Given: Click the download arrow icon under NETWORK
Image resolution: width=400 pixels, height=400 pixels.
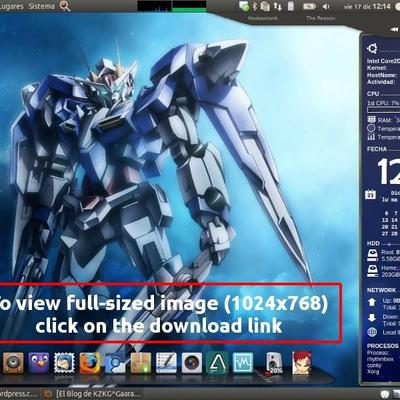Looking at the screenshot, I should point(372,318).
